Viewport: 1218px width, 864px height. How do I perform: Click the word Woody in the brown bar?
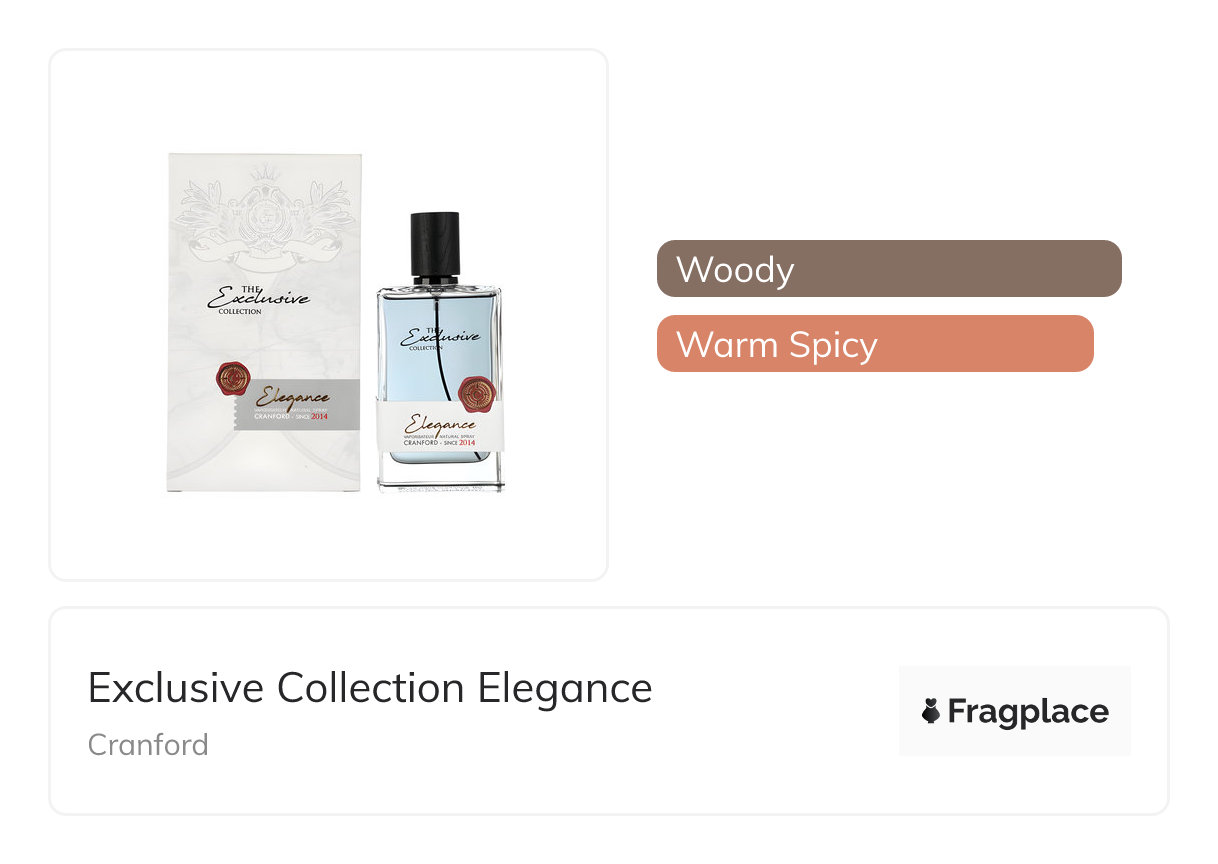pos(735,269)
